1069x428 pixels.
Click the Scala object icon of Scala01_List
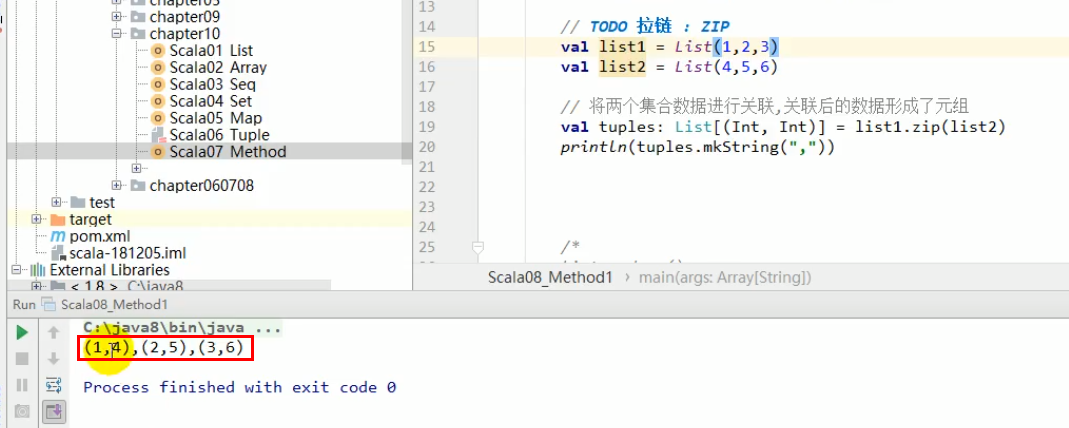158,50
